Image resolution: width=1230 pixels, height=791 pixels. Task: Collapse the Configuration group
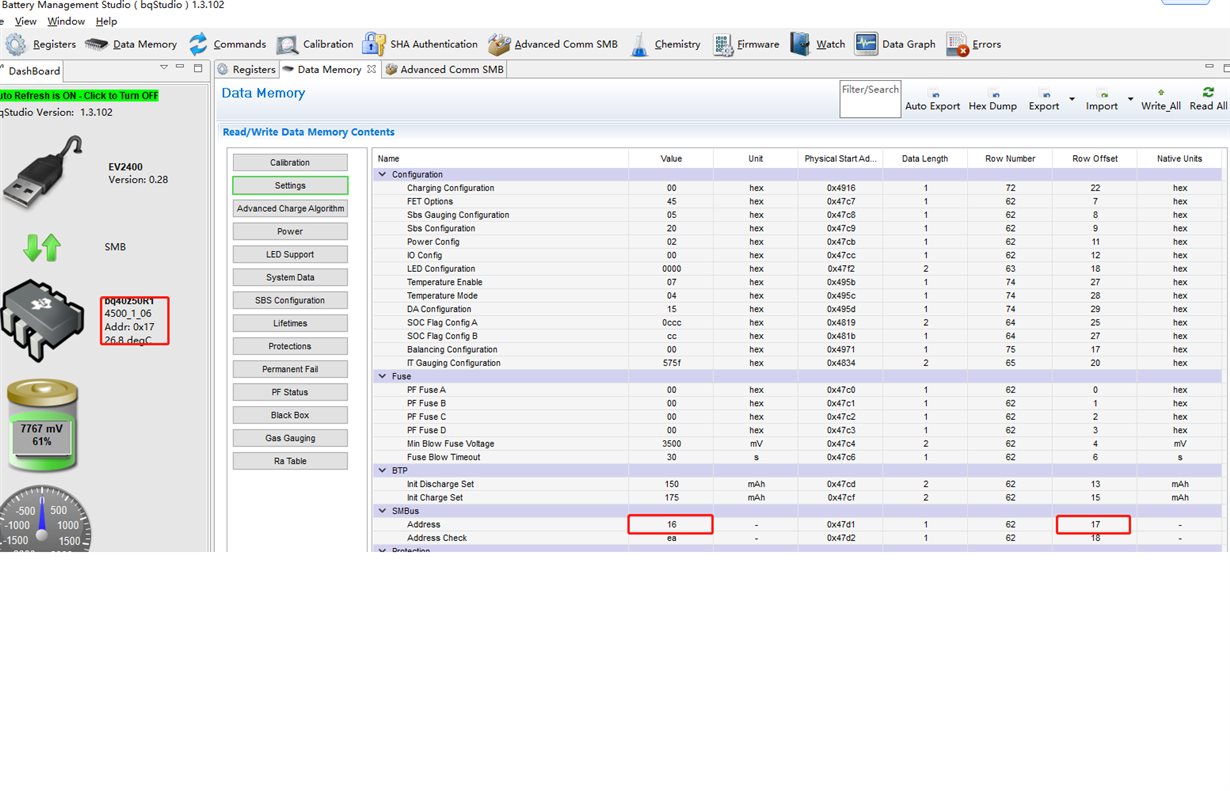coord(382,174)
